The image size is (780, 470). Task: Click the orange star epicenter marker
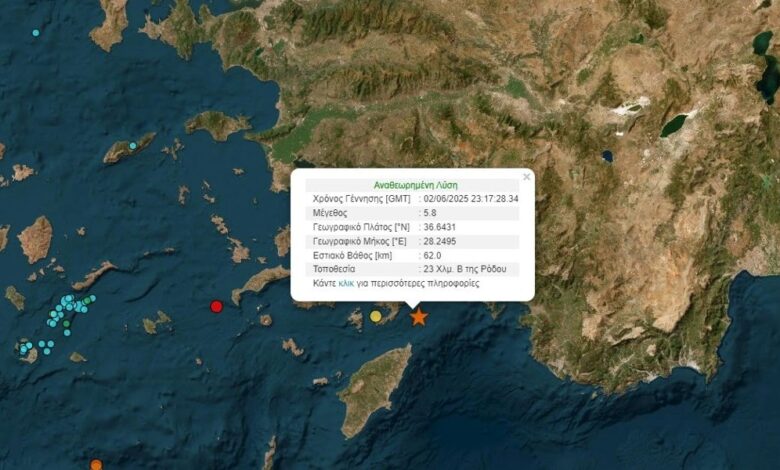pyautogui.click(x=418, y=317)
